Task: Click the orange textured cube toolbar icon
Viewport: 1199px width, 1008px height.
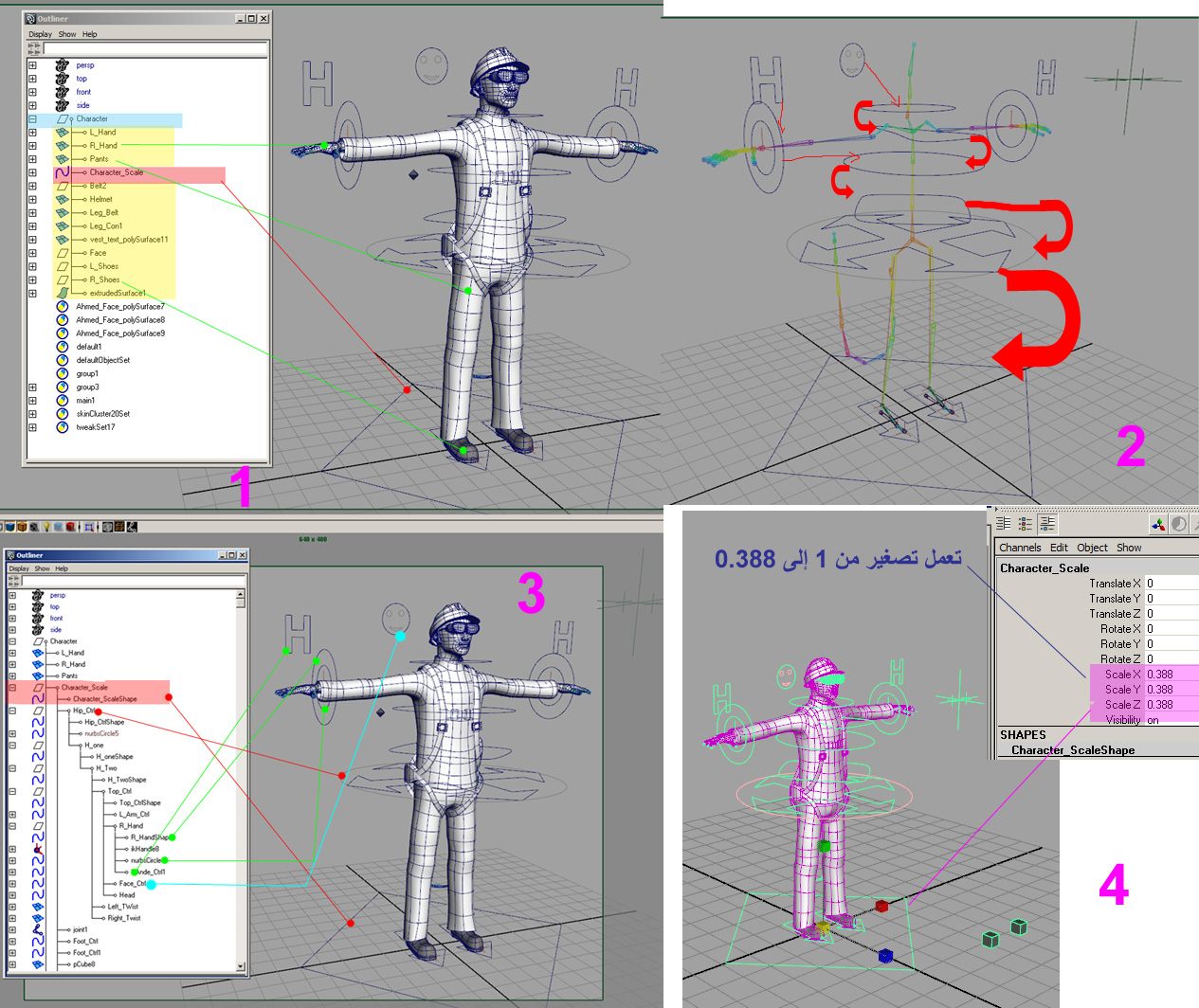Action: pyautogui.click(x=22, y=527)
